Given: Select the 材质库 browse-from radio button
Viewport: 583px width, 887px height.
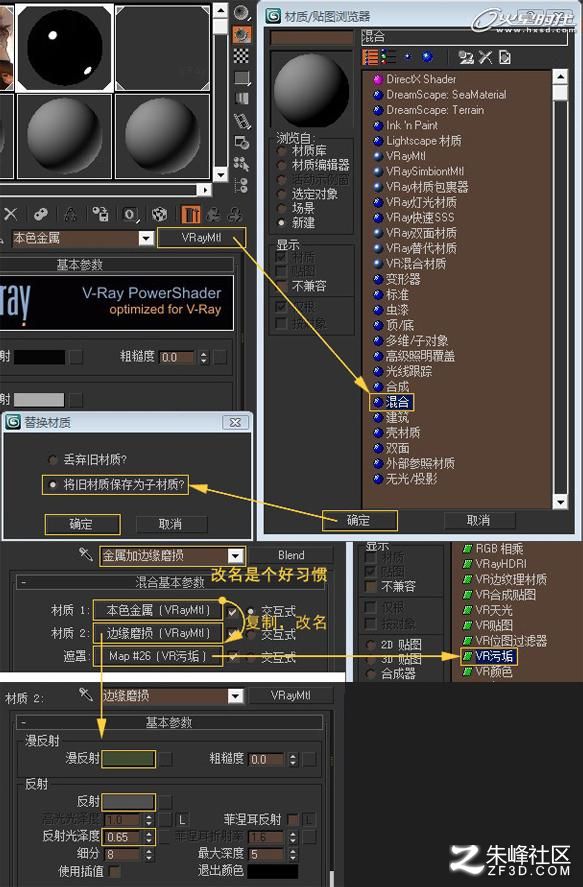Looking at the screenshot, I should click(x=281, y=151).
